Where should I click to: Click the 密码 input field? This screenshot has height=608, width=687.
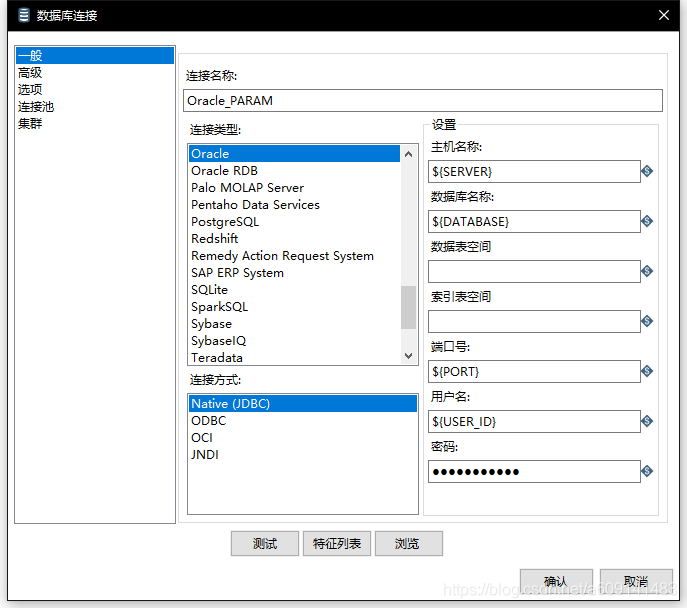(x=534, y=471)
